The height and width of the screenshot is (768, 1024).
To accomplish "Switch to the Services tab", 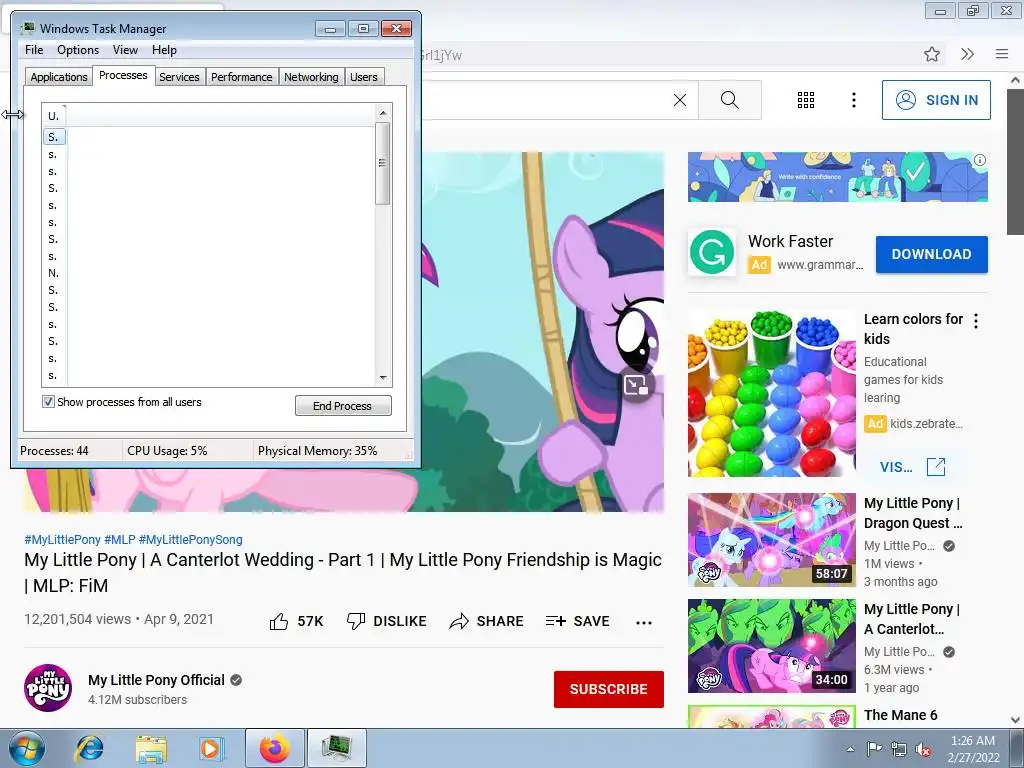I will click(179, 76).
